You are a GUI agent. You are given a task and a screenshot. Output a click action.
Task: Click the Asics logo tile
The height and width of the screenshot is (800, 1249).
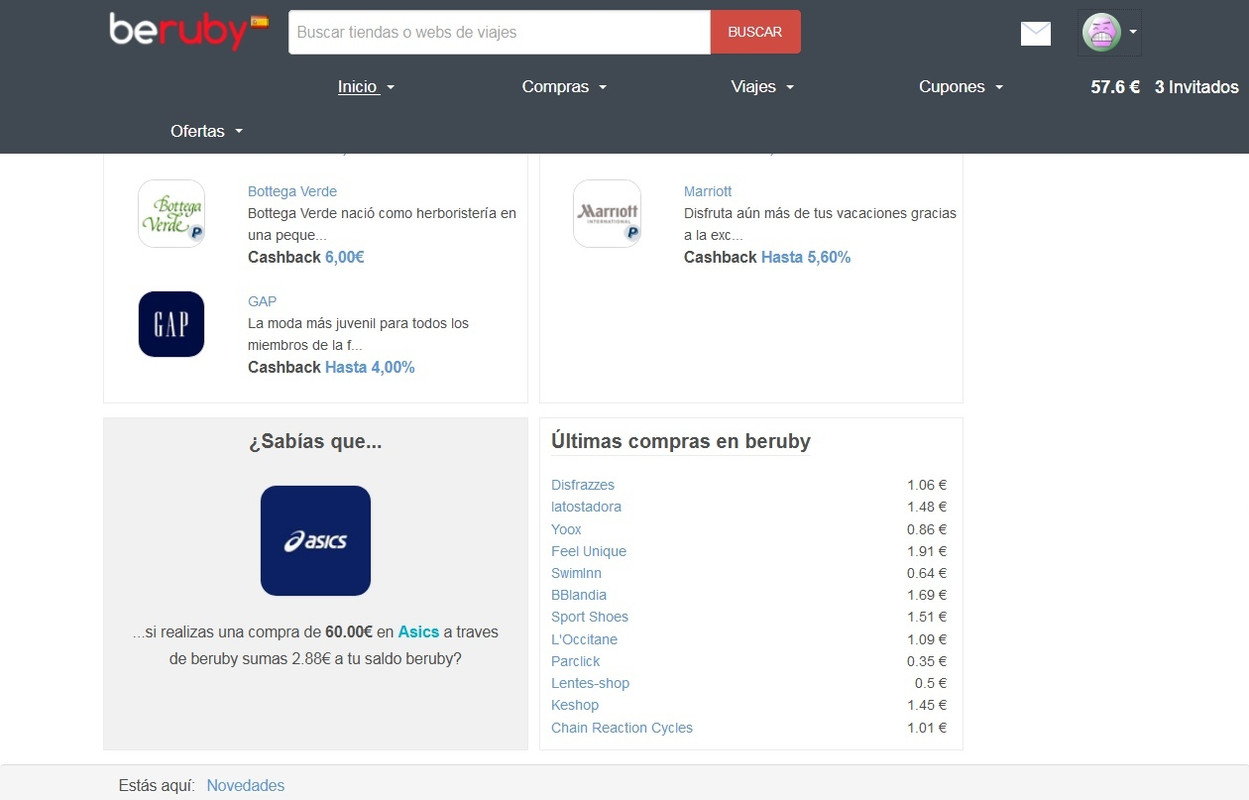[315, 540]
